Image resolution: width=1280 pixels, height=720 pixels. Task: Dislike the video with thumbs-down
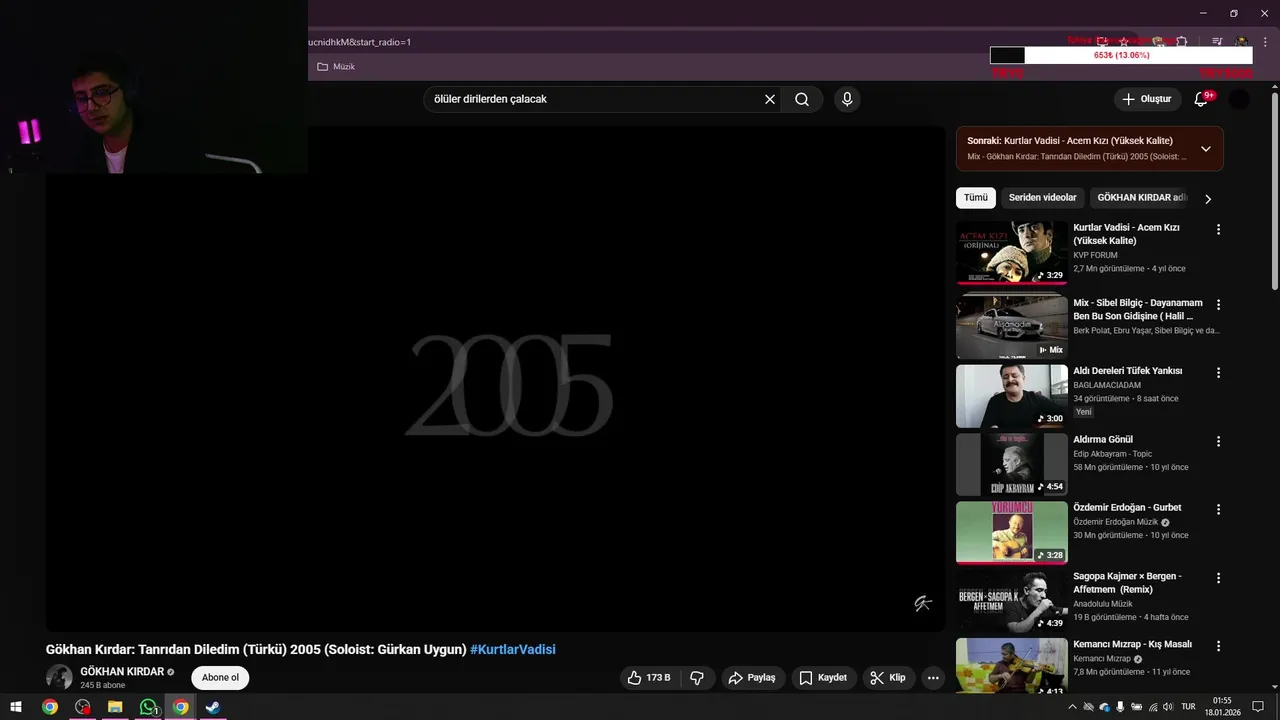click(x=697, y=678)
